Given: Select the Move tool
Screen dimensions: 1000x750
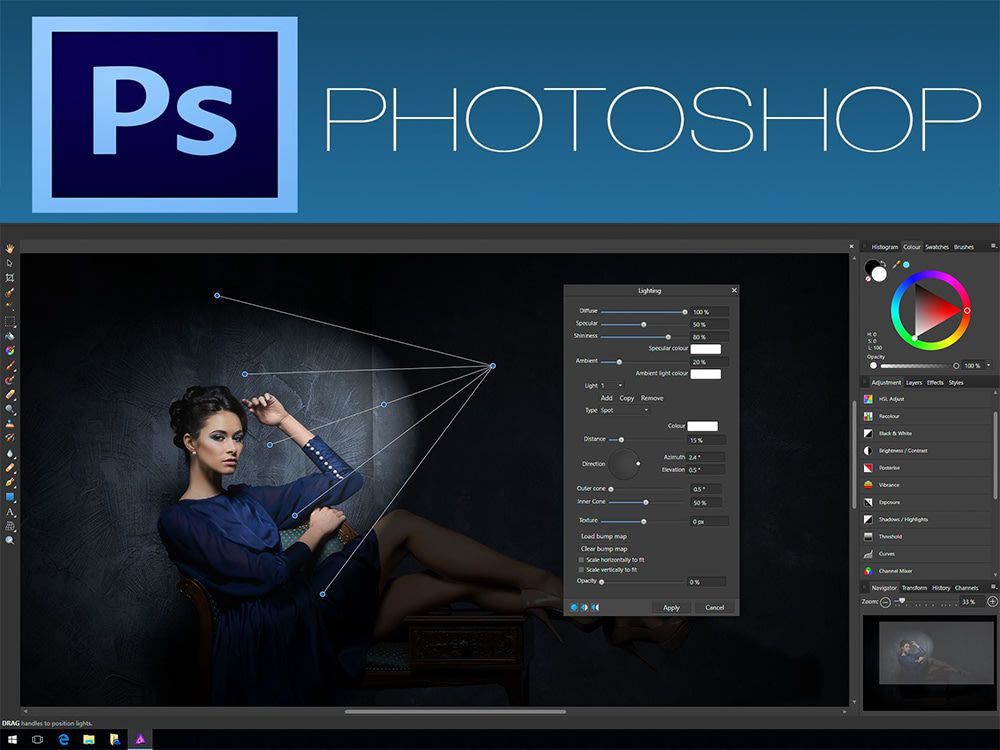Looking at the screenshot, I should tap(9, 261).
